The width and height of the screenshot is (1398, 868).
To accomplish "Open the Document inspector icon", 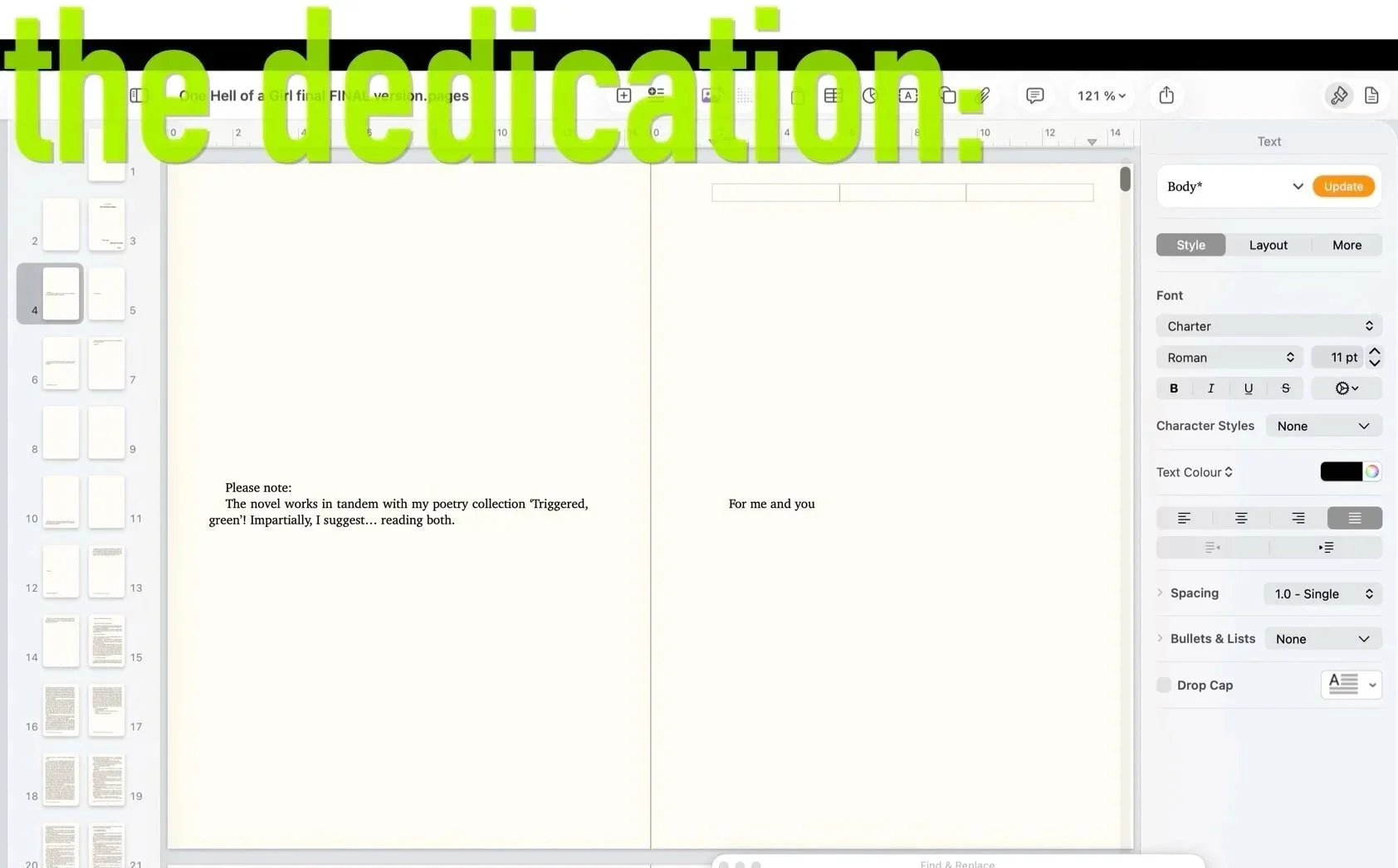I will [x=1371, y=95].
